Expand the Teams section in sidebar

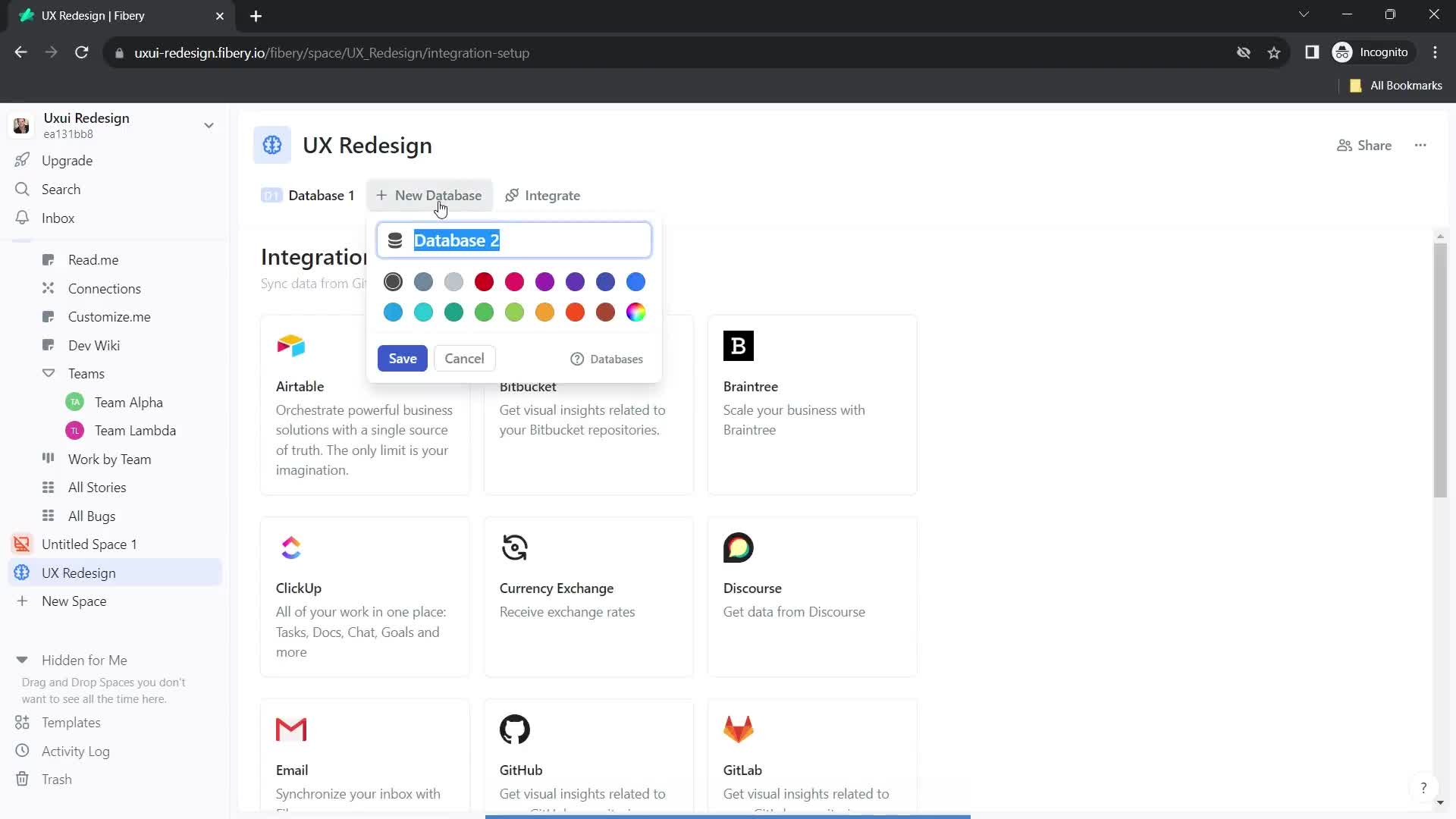(x=47, y=373)
